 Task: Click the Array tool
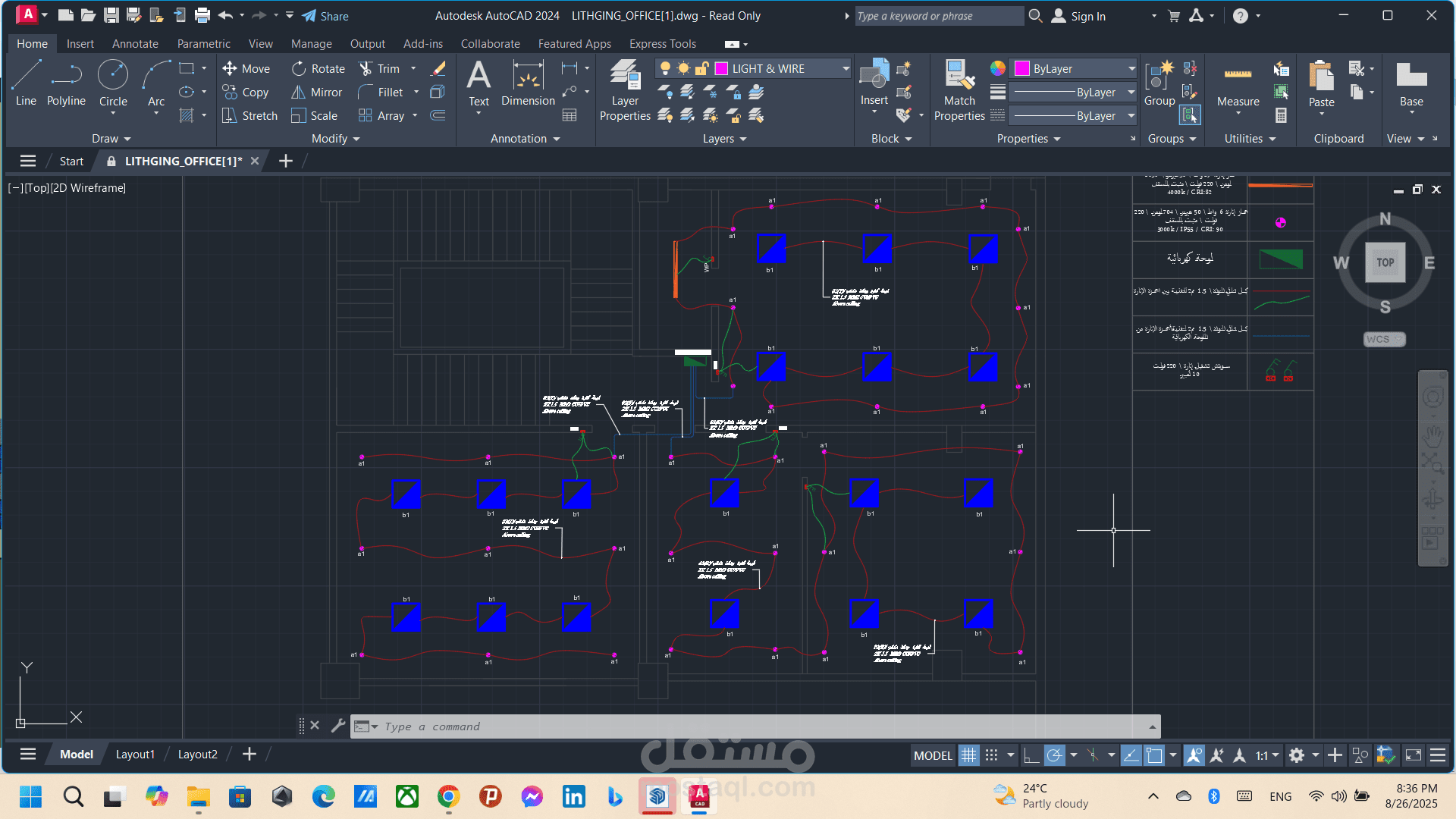[x=381, y=115]
